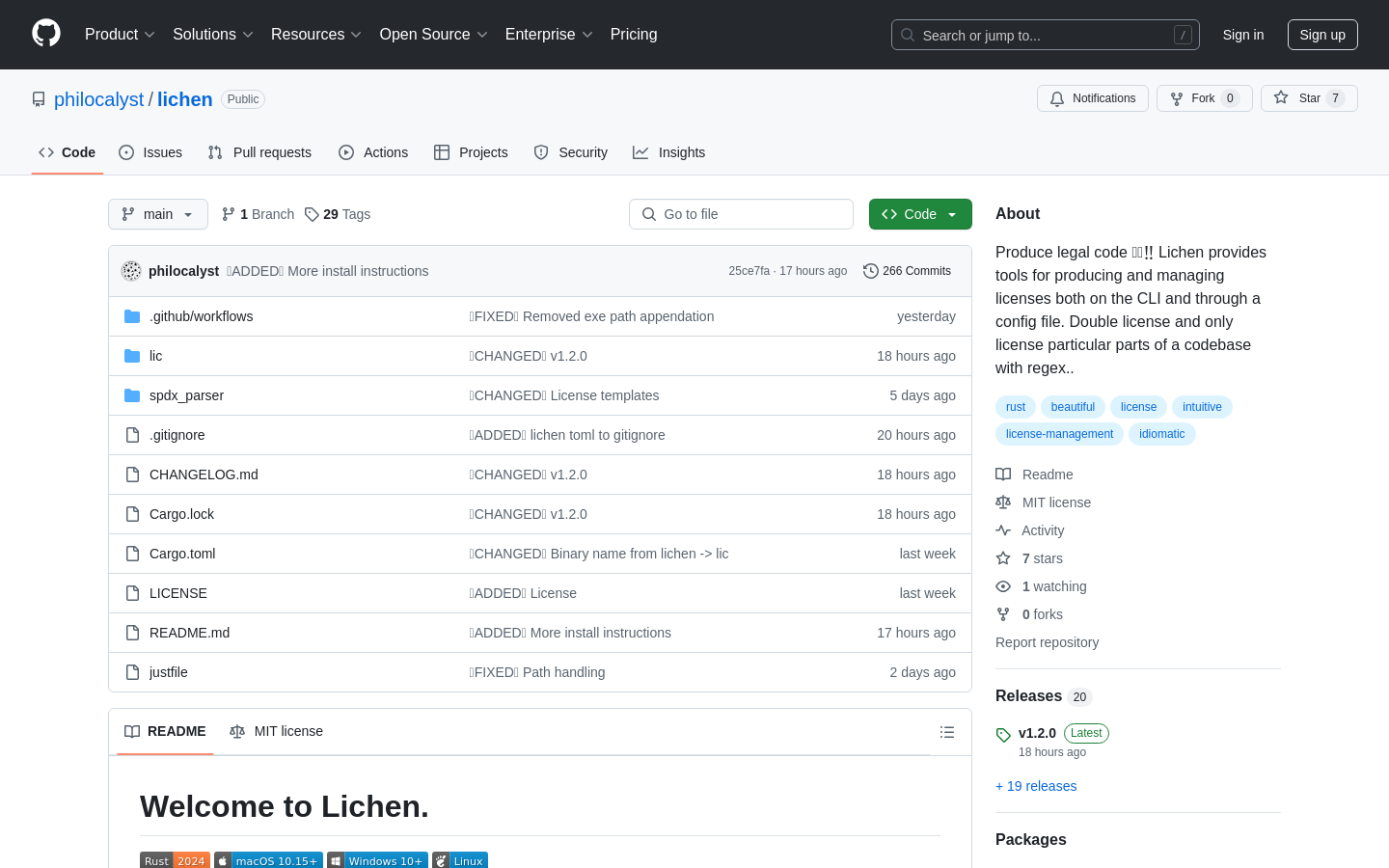The height and width of the screenshot is (868, 1389).
Task: Open the .github/workflows folder icon
Action: coord(132,316)
